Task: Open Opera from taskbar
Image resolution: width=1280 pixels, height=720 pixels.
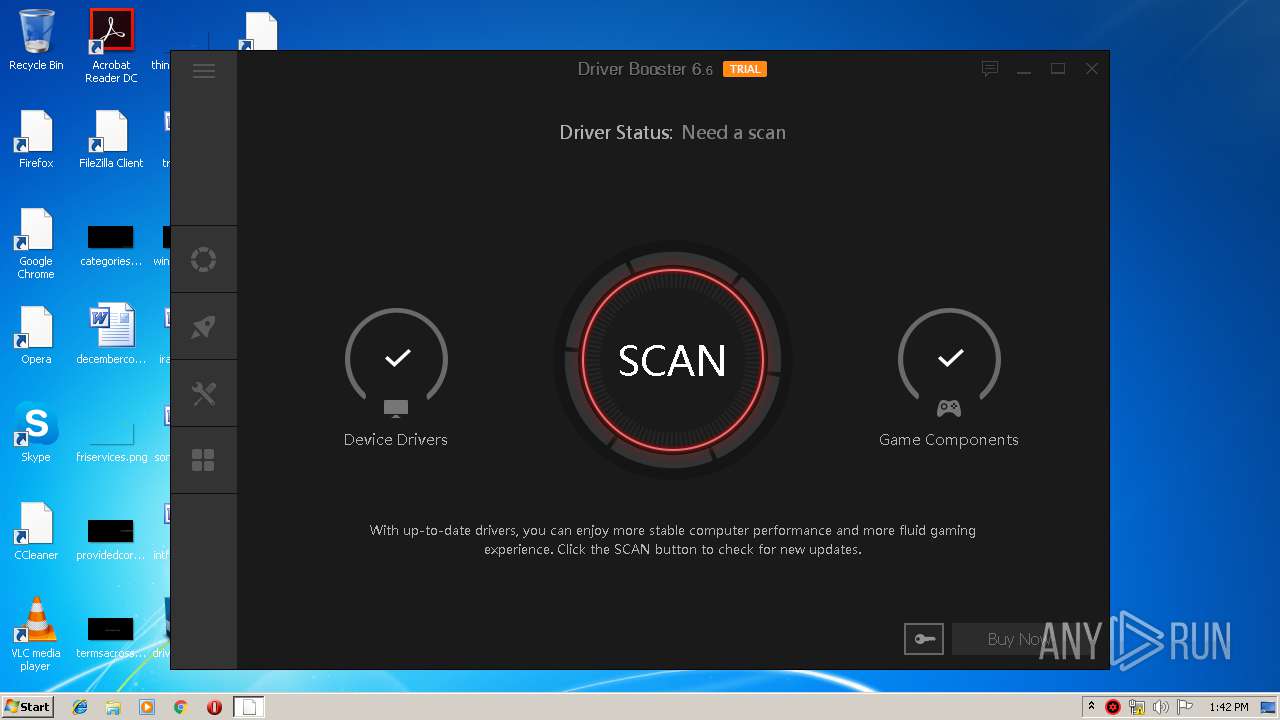Action: click(214, 707)
